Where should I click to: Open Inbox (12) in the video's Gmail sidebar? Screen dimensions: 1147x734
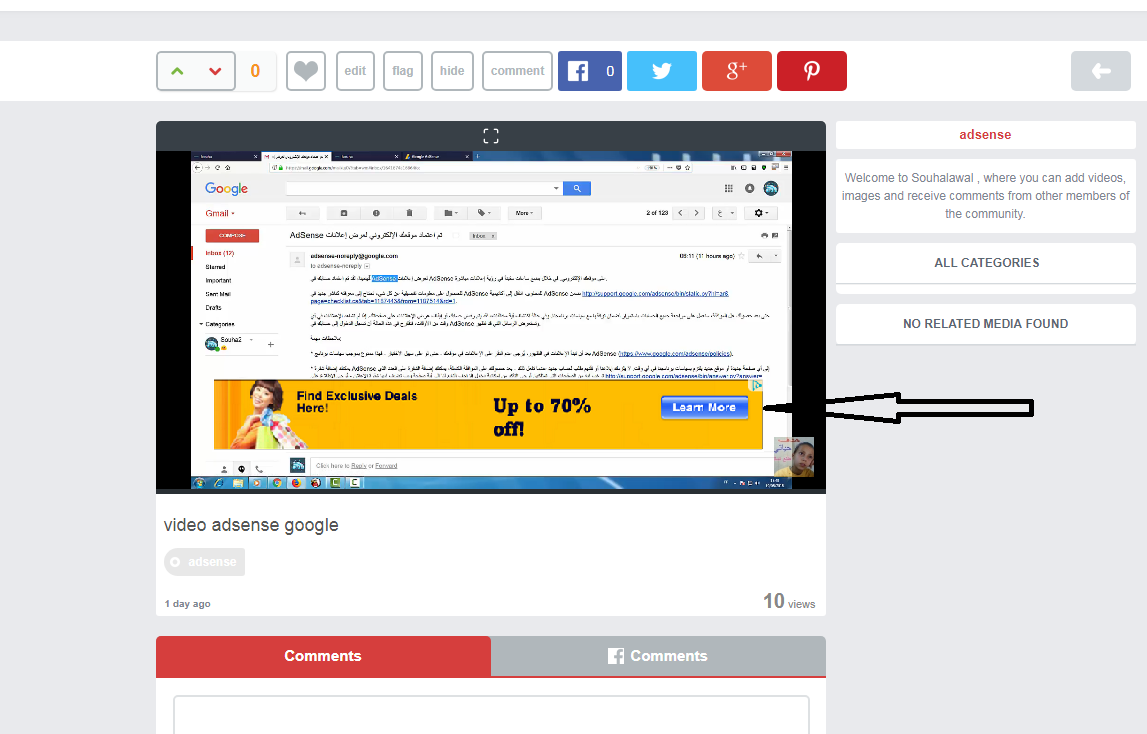tap(219, 253)
